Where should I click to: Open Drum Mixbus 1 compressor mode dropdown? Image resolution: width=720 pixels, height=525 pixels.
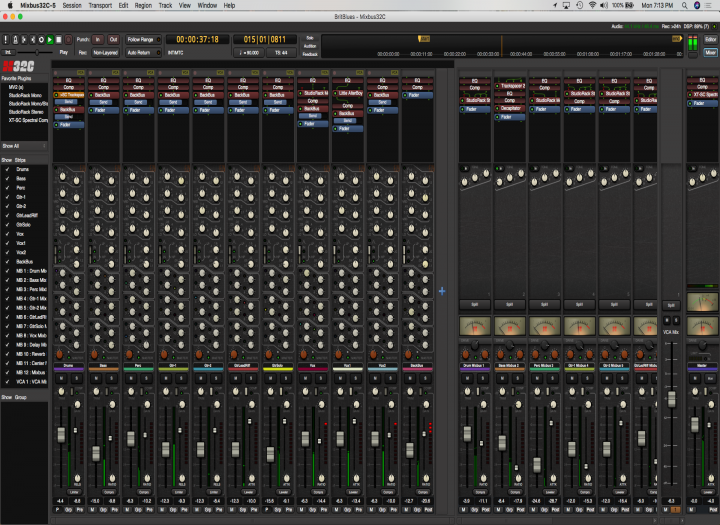tap(480, 491)
